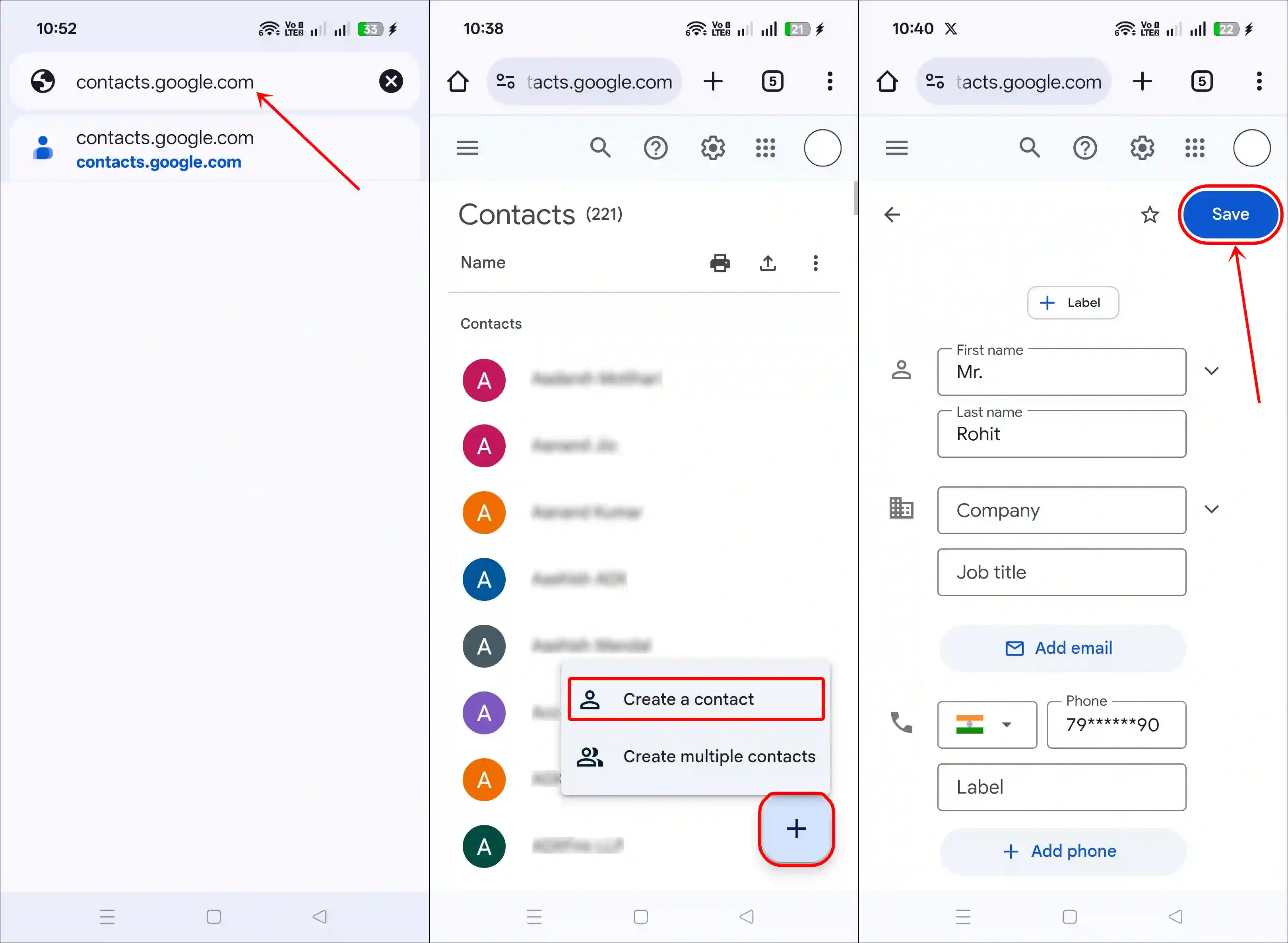Edit the First name field containing Mr.
Screen dimensions: 1288x943
(x=1061, y=372)
